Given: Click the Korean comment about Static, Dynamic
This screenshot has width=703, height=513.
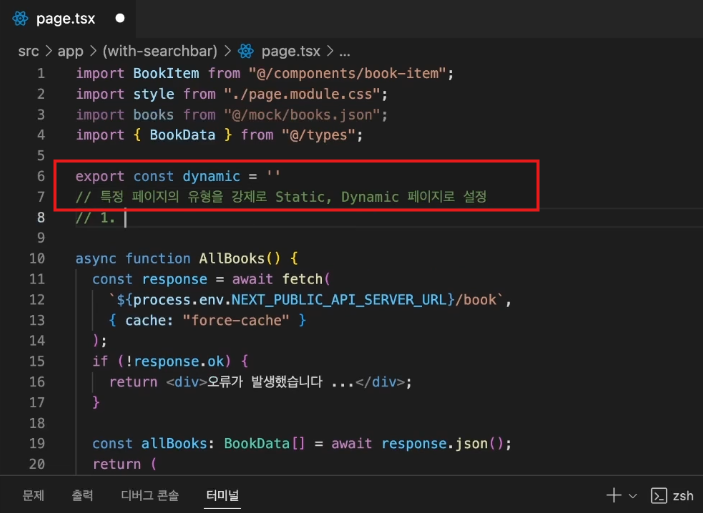Looking at the screenshot, I should [x=281, y=197].
